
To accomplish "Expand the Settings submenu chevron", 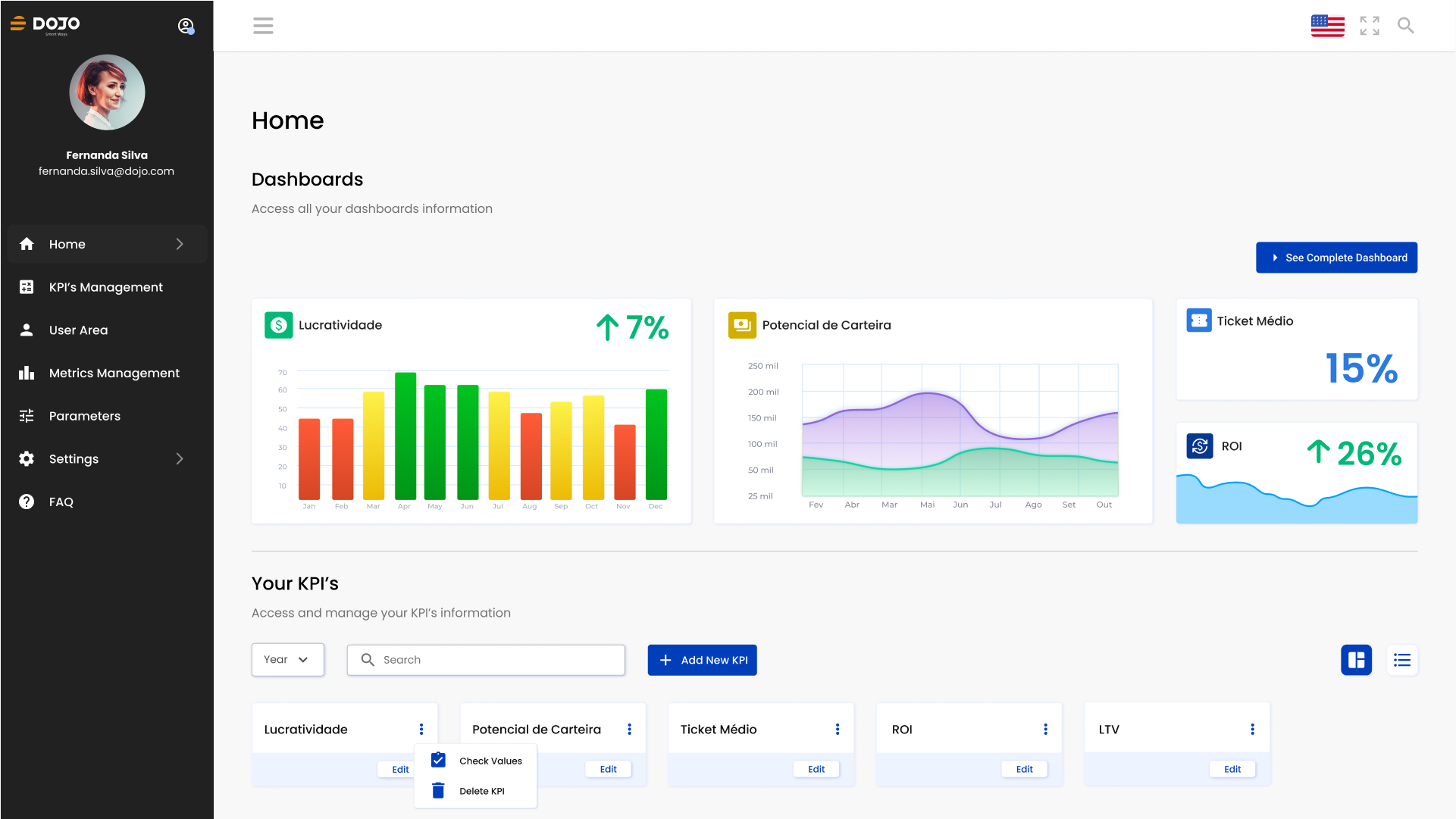I will pyautogui.click(x=180, y=458).
